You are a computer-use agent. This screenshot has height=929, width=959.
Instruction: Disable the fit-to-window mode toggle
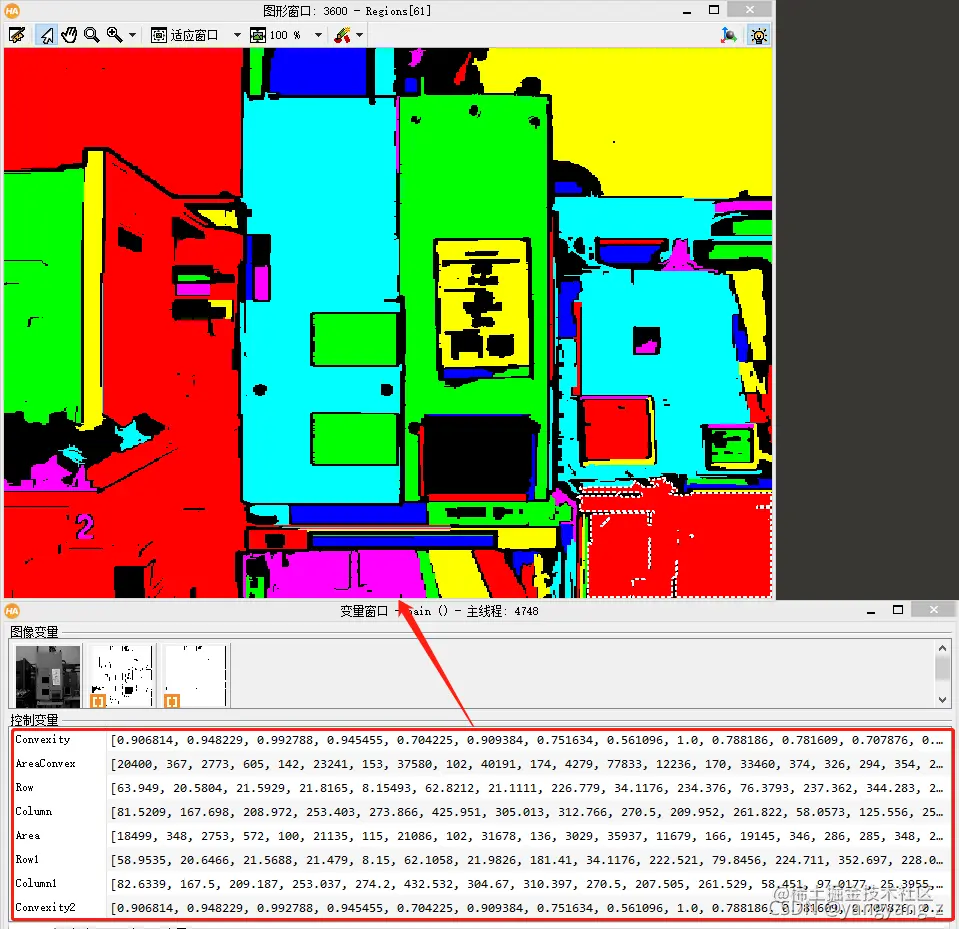[157, 34]
